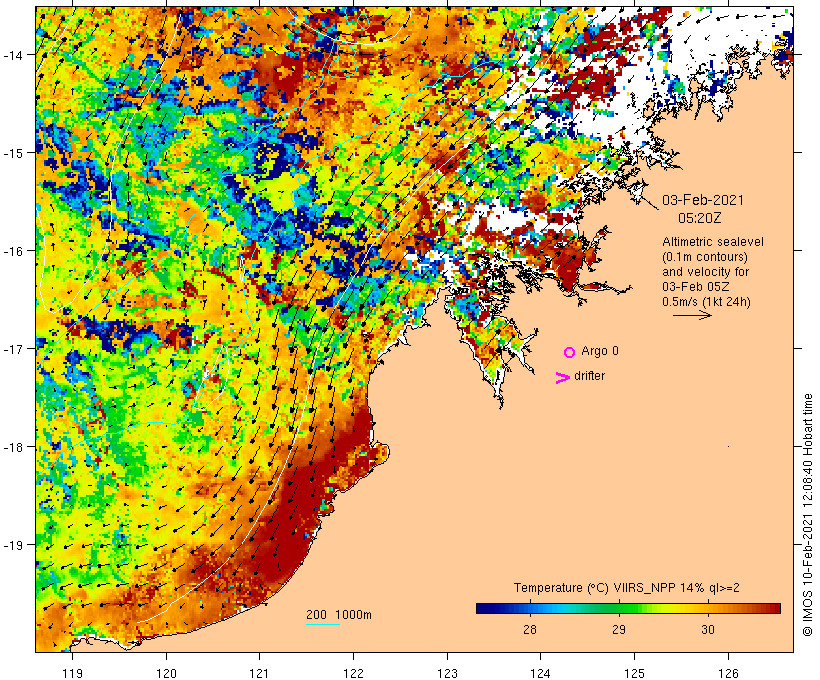Click the 119 longitude axis label
Image resolution: width=820 pixels, height=680 pixels.
[72, 673]
